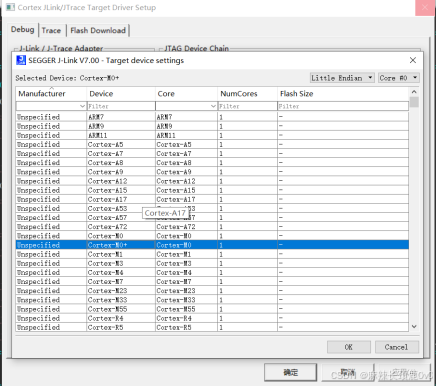
Task: Sort by the NumCores column header
Action: pos(248,94)
